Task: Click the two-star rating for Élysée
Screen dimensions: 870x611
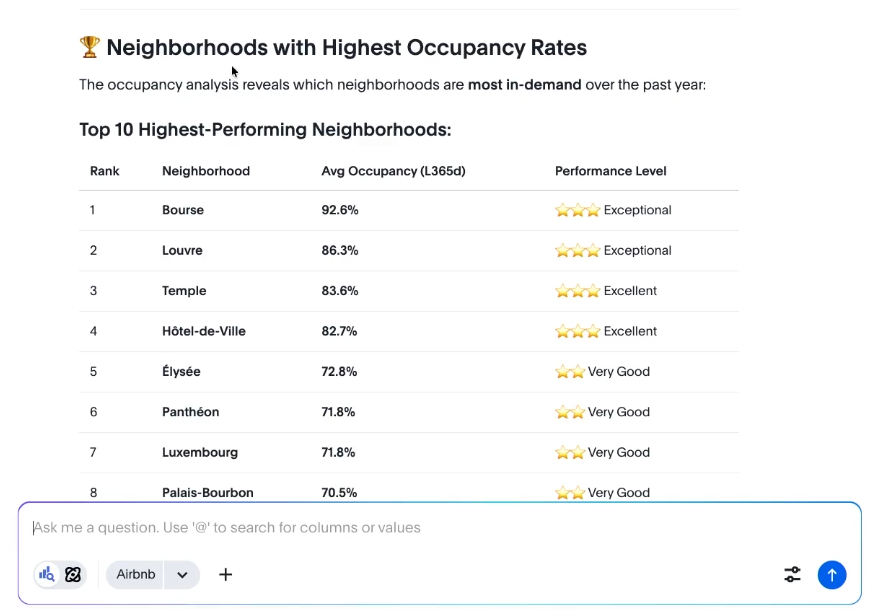Action: coord(570,372)
